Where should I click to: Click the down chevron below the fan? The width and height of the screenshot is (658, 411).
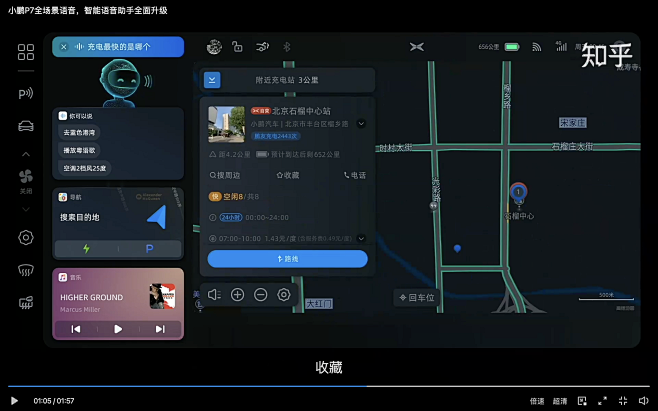pos(26,209)
